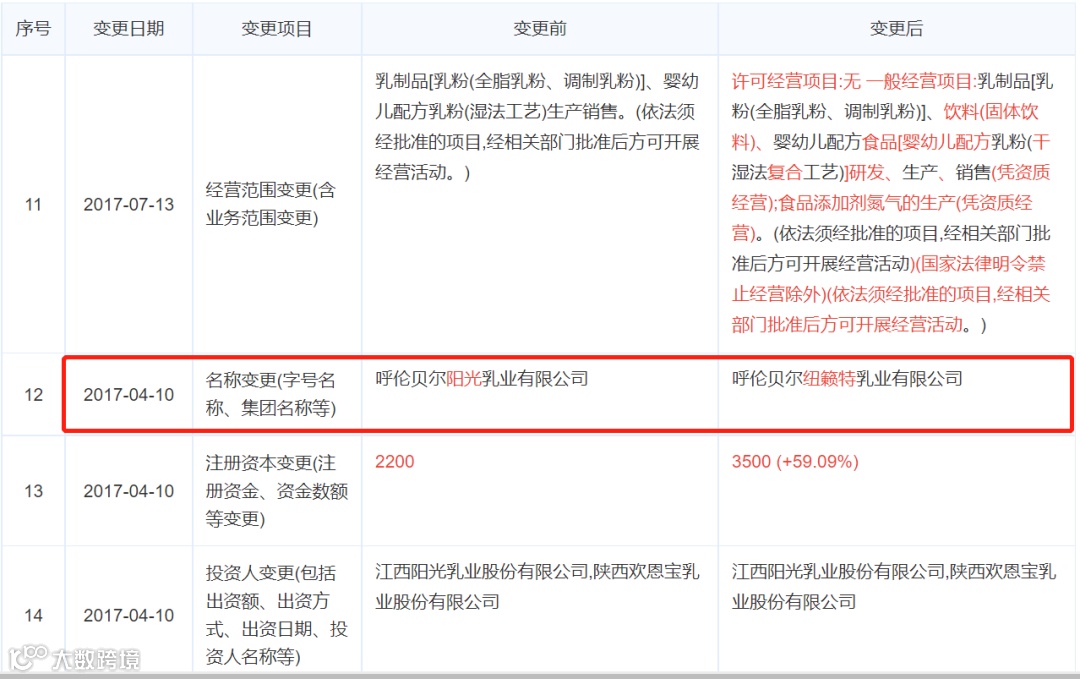Click date 2017-04-10 in row 12
1080x679 pixels.
(x=129, y=395)
